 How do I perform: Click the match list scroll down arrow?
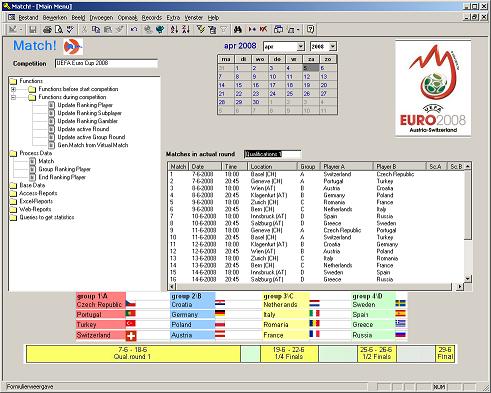coord(468,278)
